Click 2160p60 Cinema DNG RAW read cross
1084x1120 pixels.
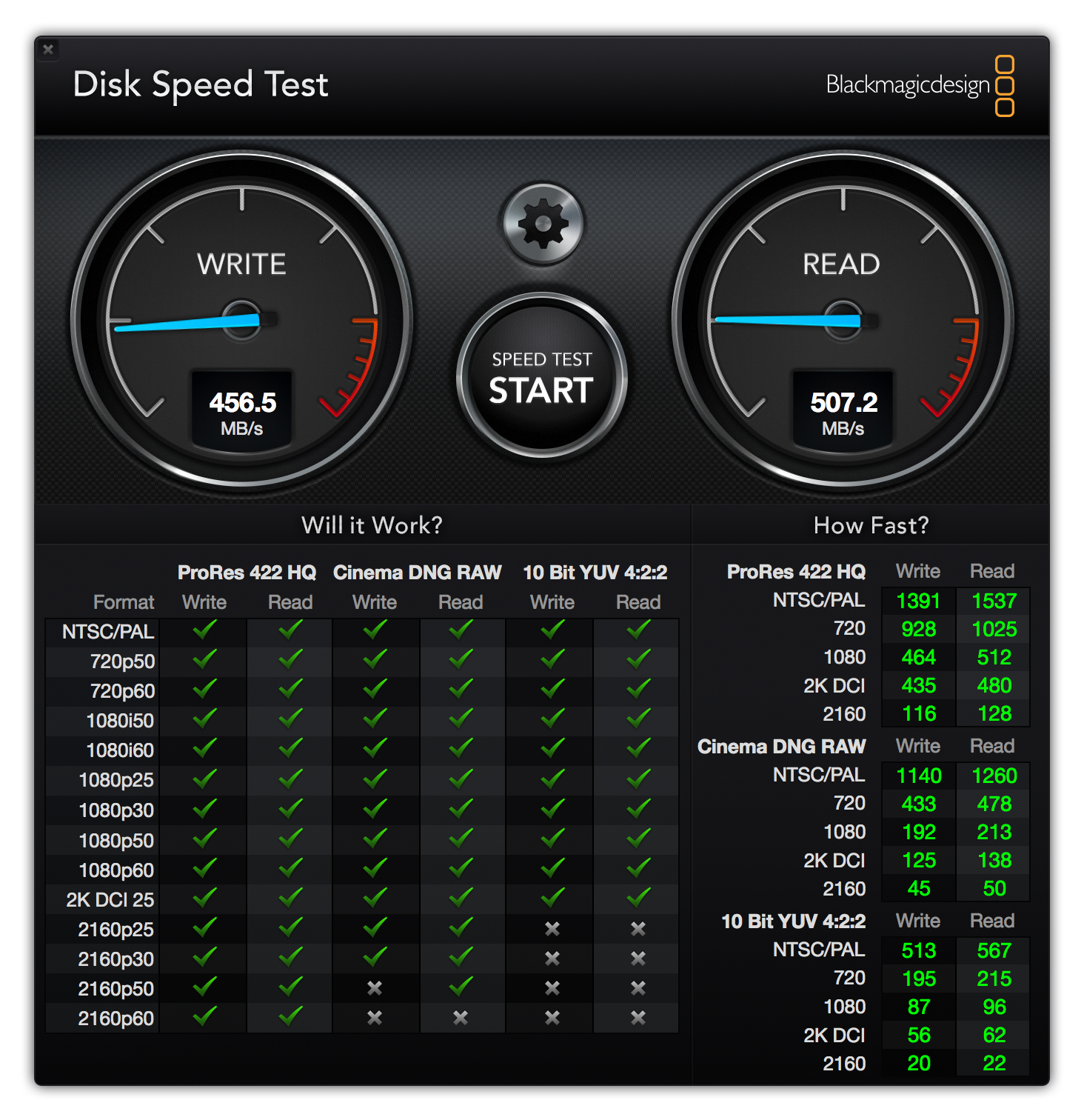[461, 1018]
